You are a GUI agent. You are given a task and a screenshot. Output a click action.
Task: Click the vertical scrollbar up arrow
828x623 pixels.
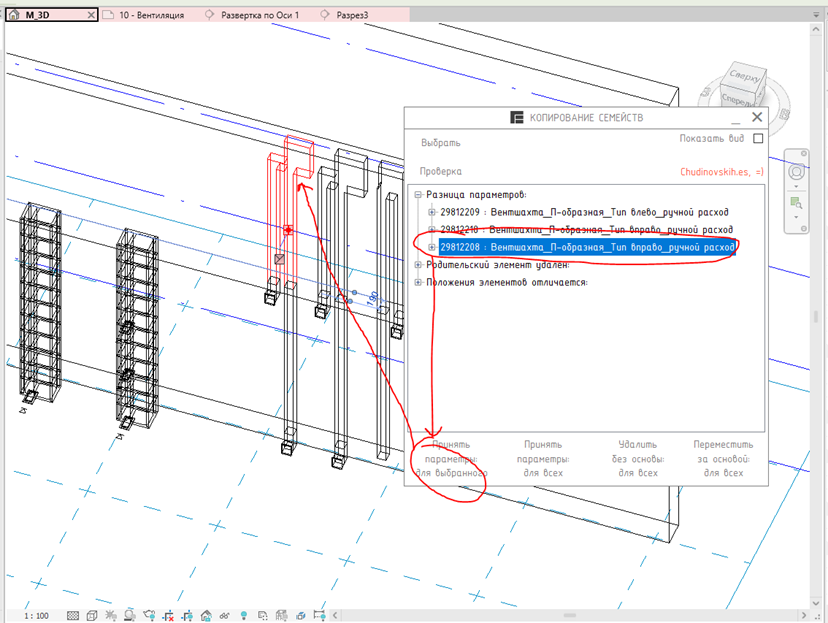point(816,31)
